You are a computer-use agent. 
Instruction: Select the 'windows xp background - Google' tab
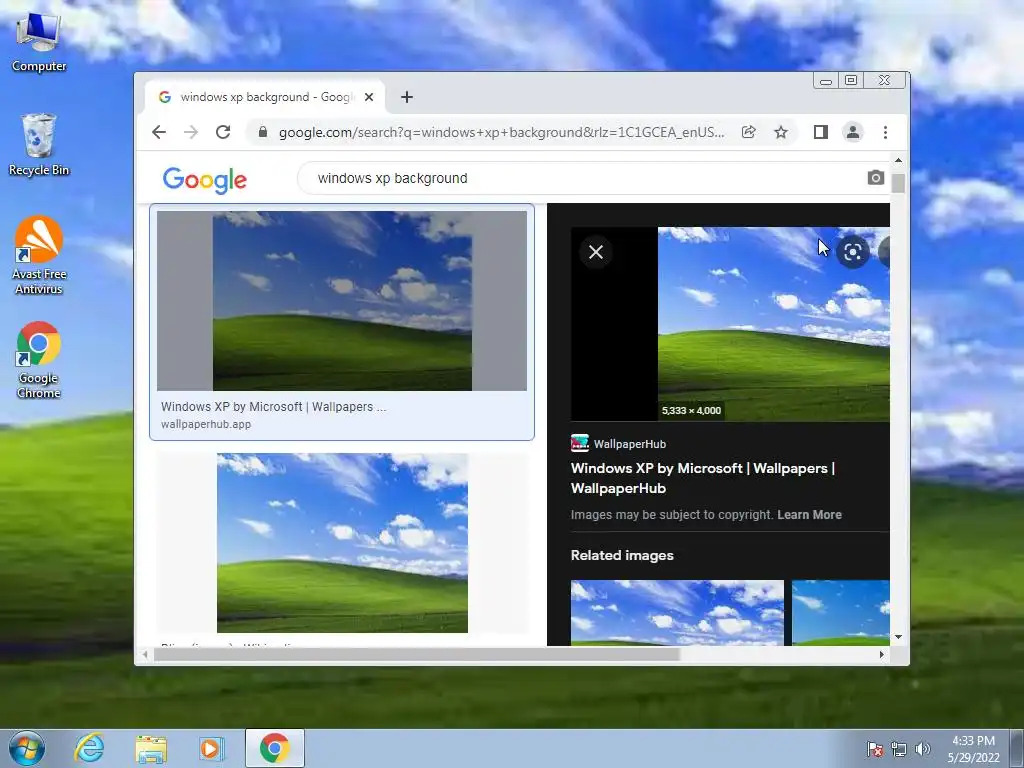[x=264, y=97]
